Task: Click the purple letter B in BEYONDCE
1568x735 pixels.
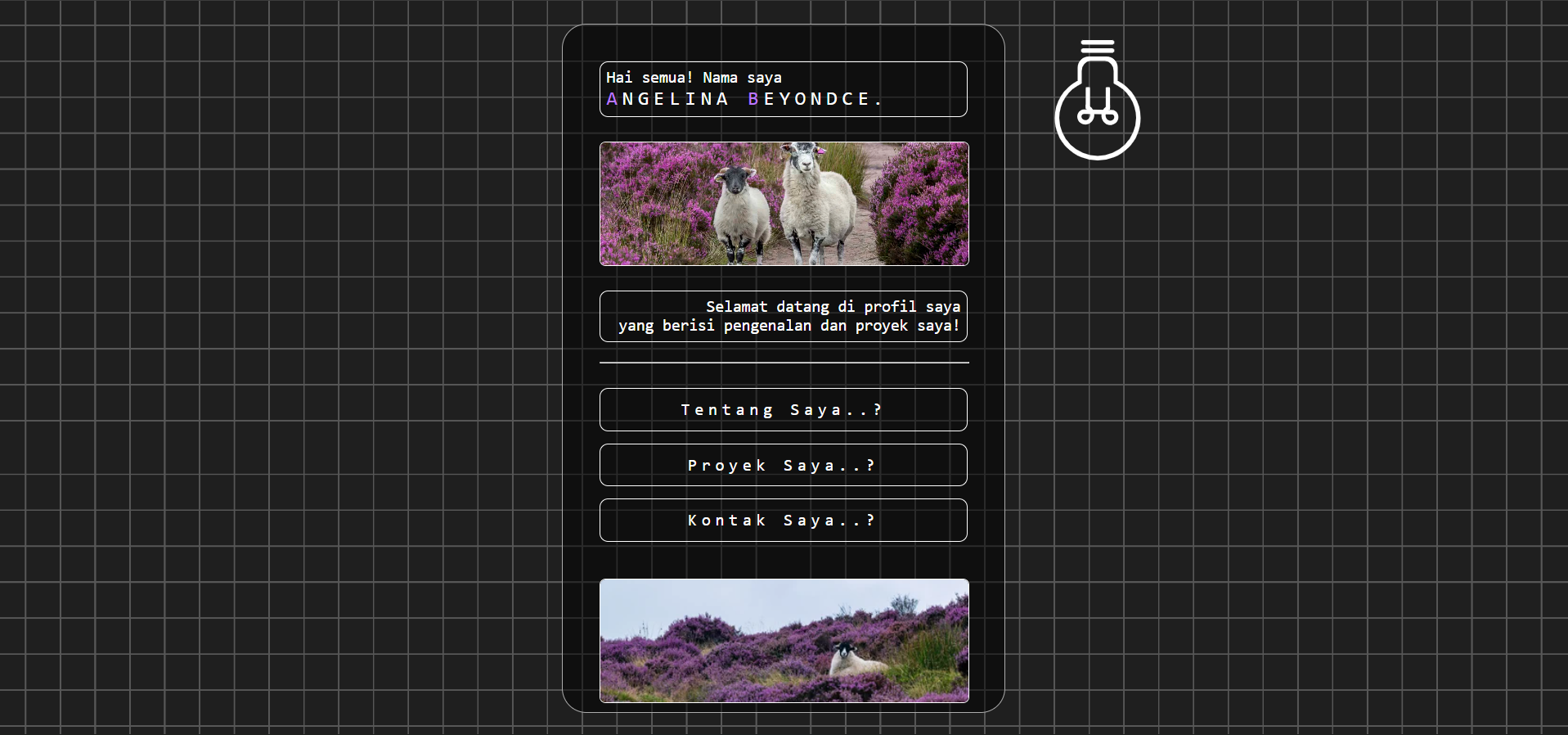Action: (x=753, y=99)
